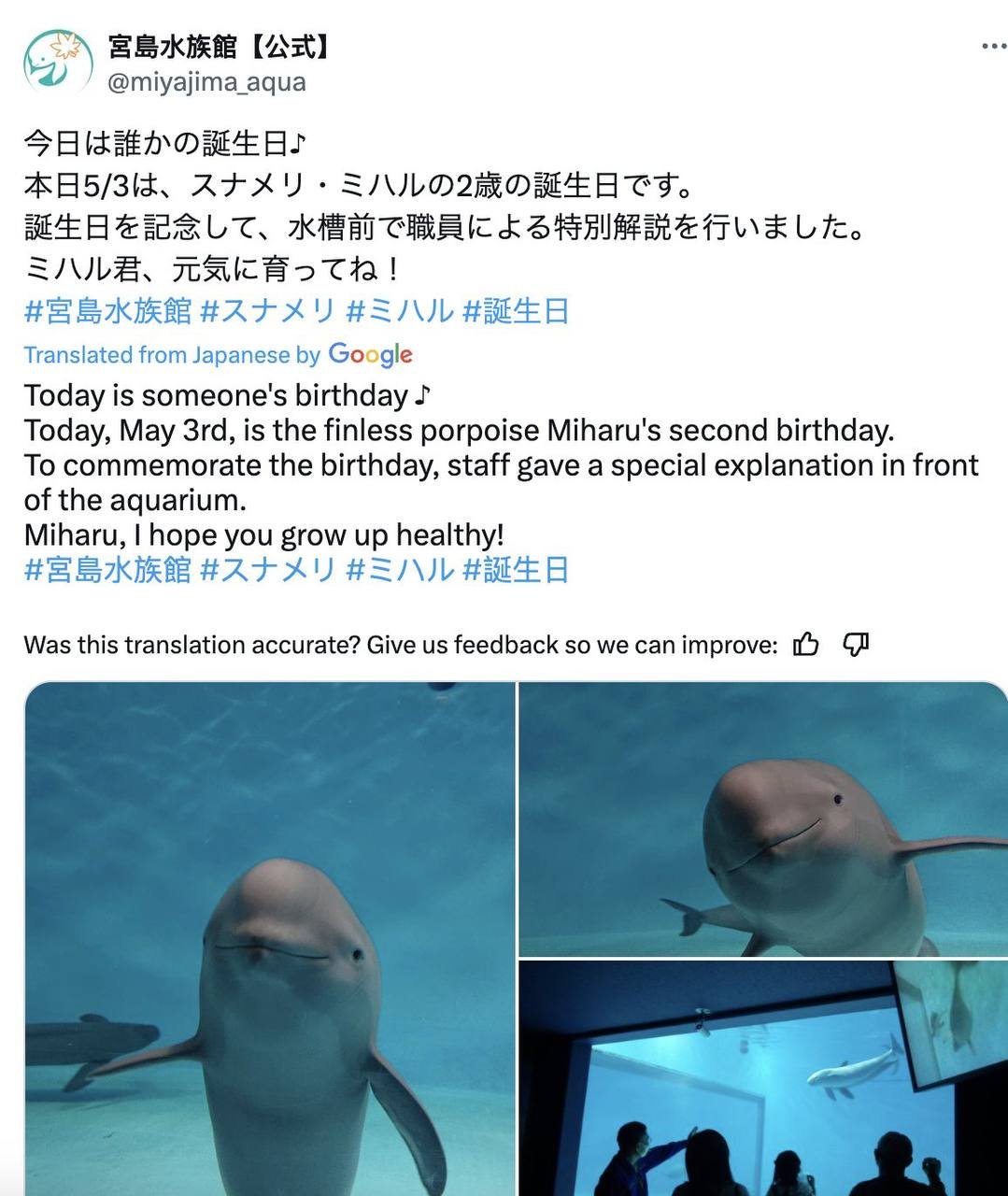Open #宮島水族館 hashtag in translated text

(x=107, y=569)
